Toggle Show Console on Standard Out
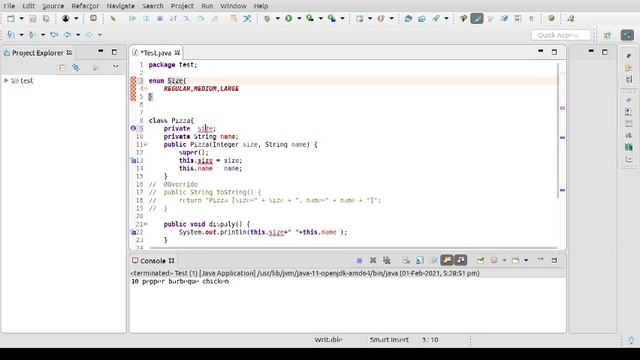 (x=447, y=260)
